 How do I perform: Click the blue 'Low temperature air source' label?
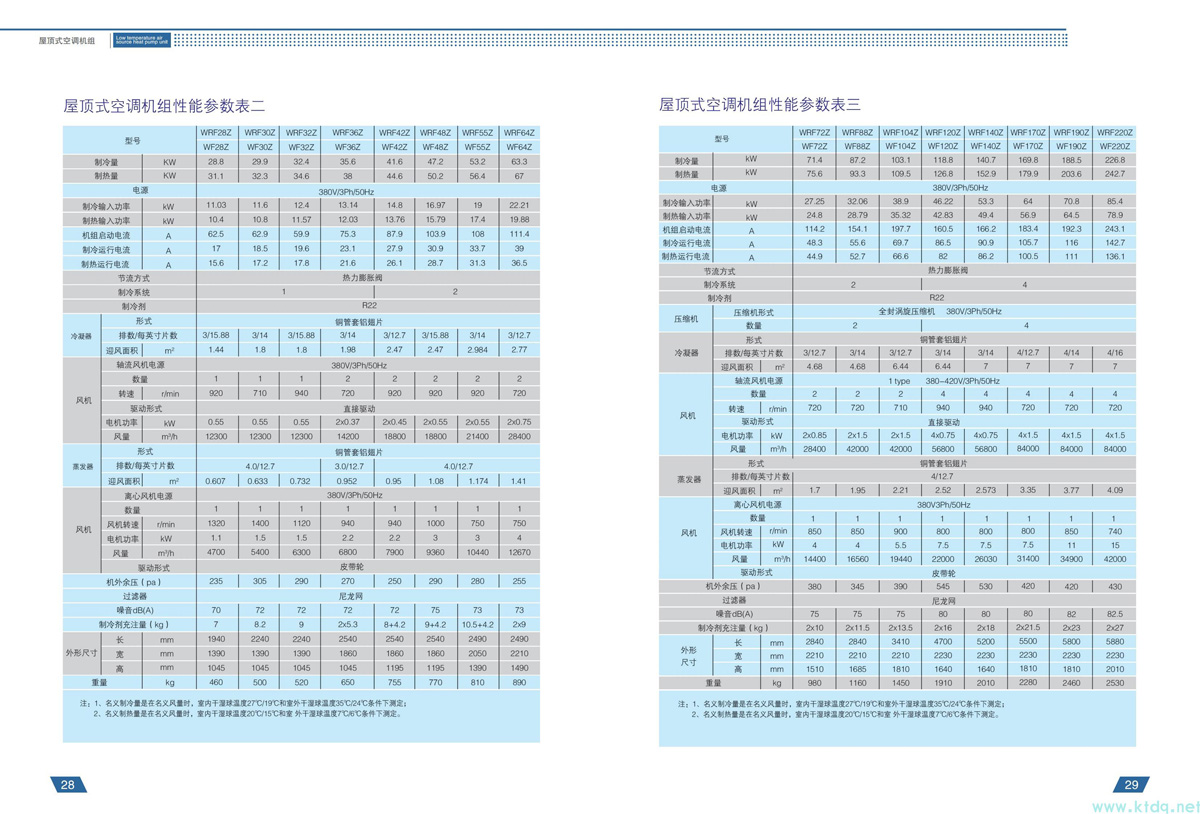pos(143,40)
